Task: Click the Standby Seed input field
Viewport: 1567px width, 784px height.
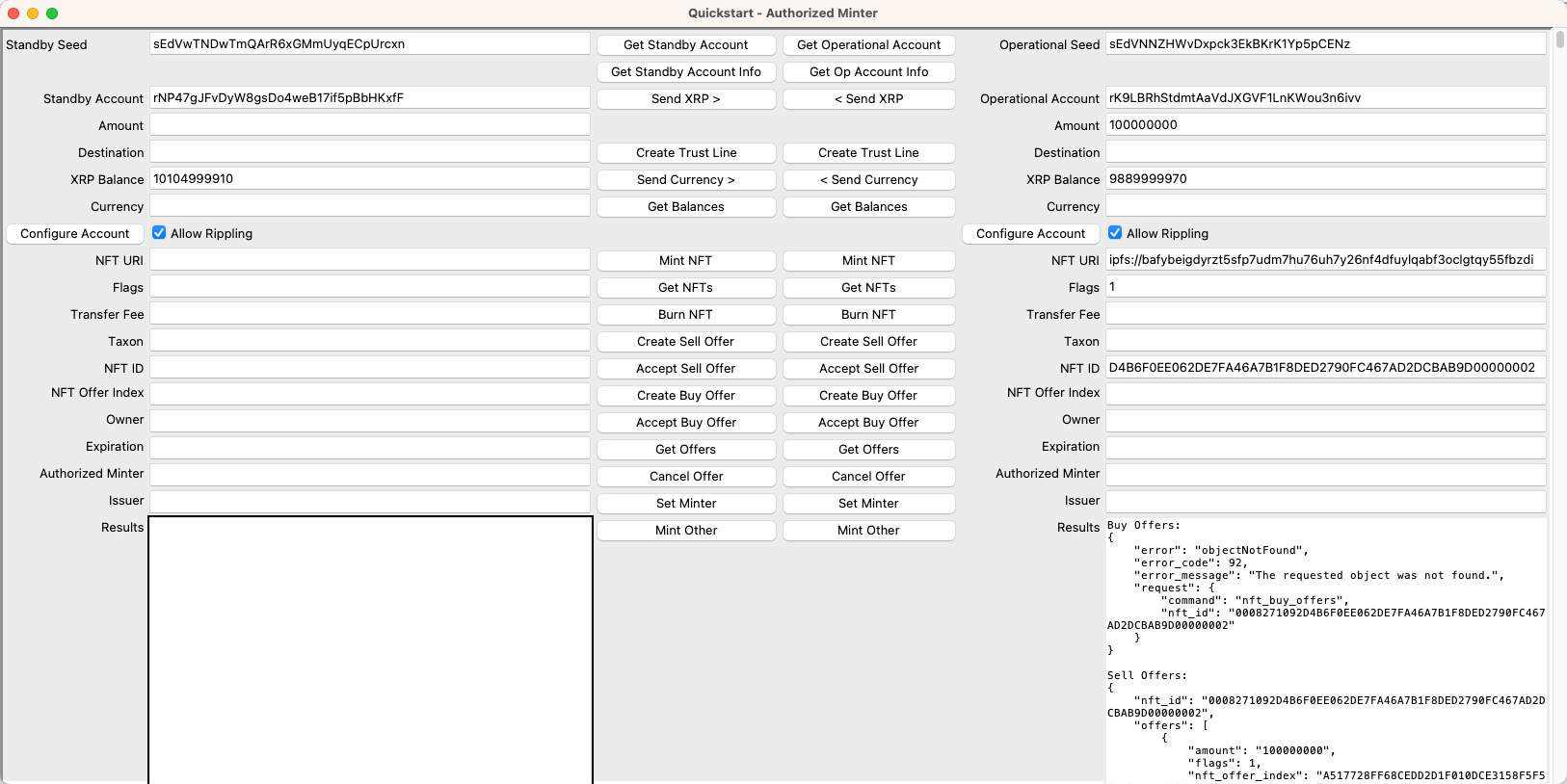Action: pos(369,44)
